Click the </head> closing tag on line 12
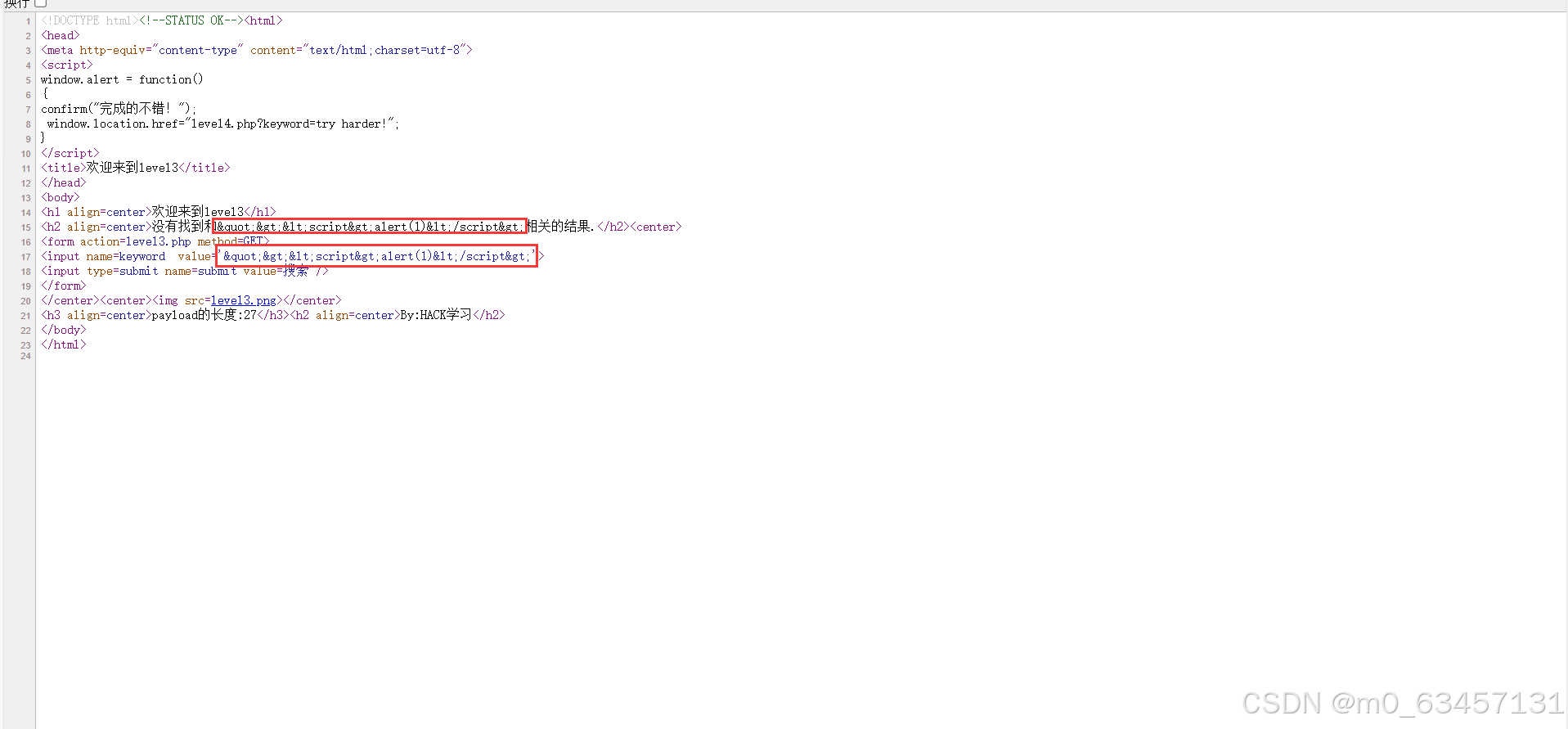Screen dimensions: 1568x729 pos(64,182)
